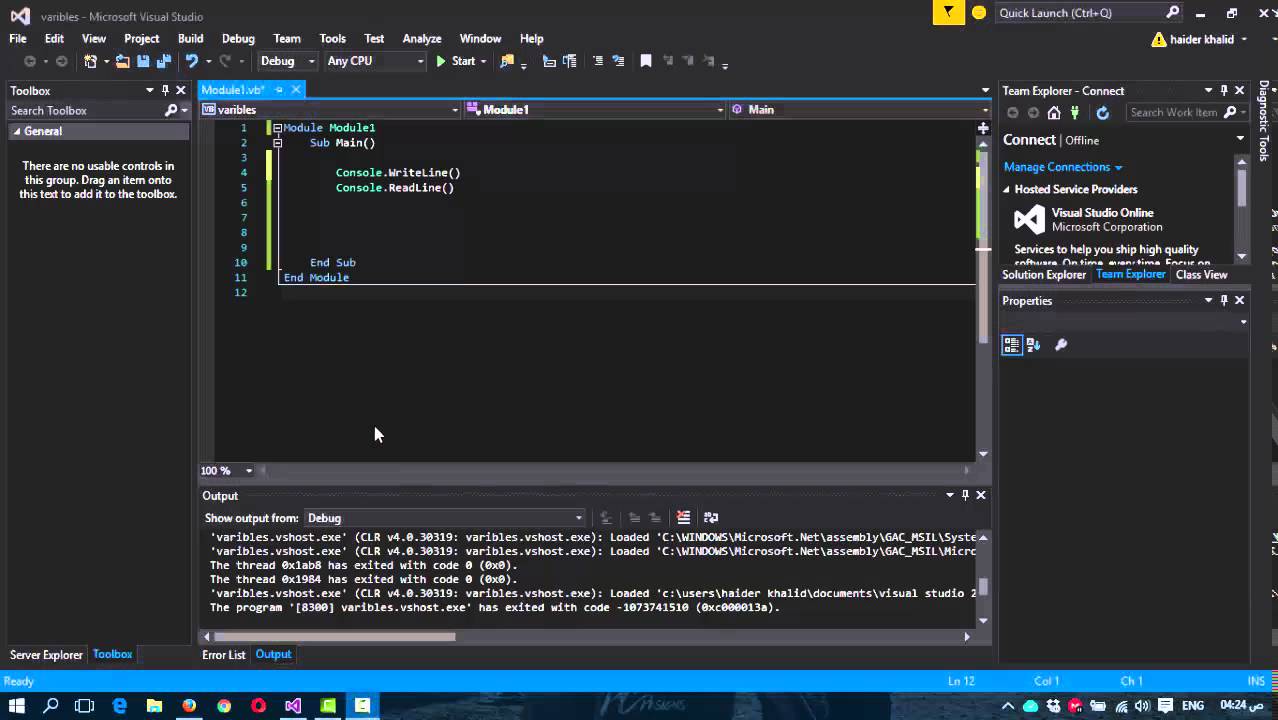Save the current file with Save icon

pyautogui.click(x=143, y=61)
